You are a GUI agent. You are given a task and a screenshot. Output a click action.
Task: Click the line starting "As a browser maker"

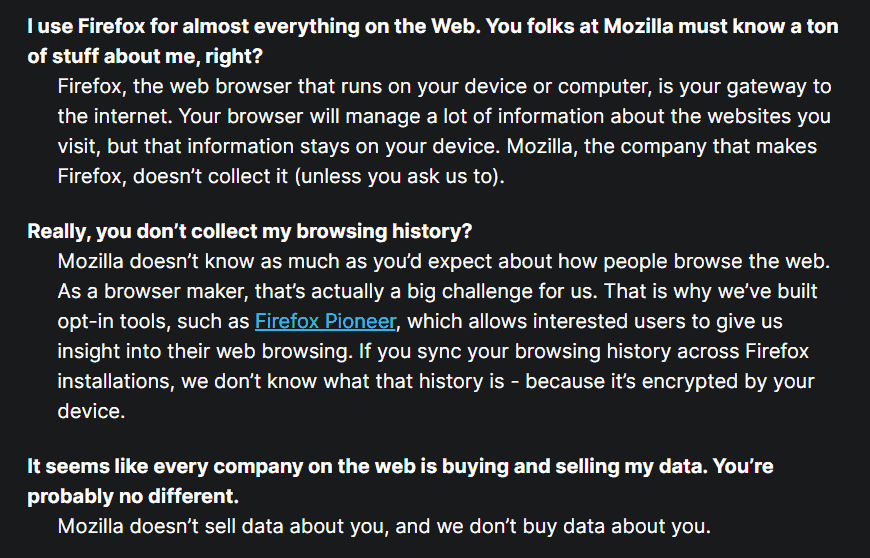coord(437,291)
